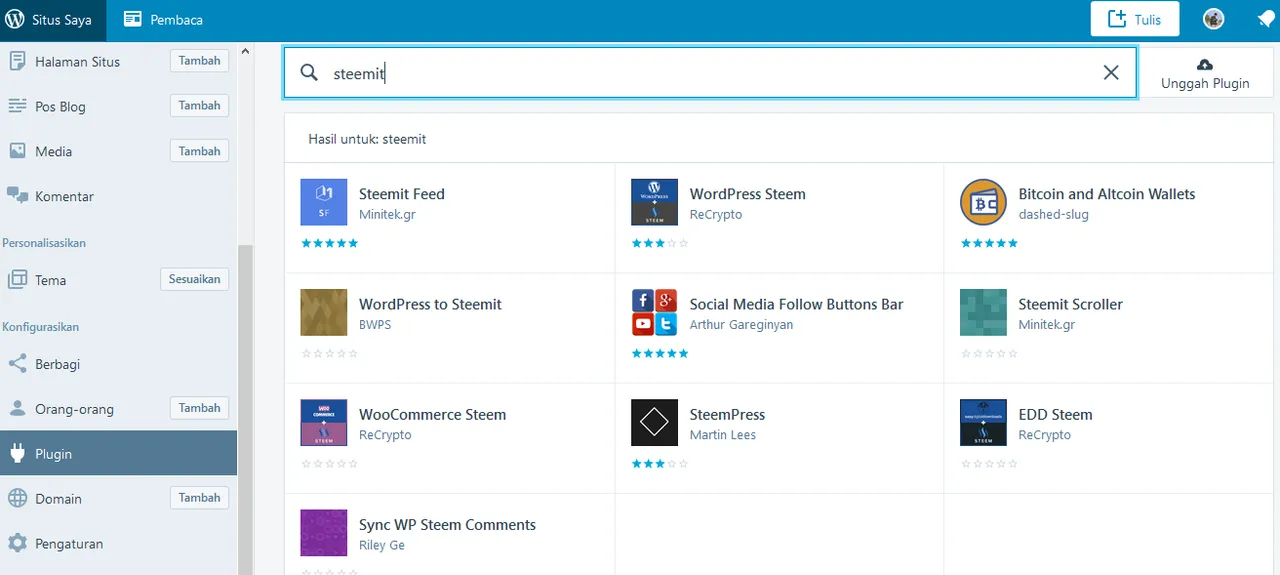Click the sidebar vertical scrollbar
1280x575 pixels.
(x=245, y=410)
